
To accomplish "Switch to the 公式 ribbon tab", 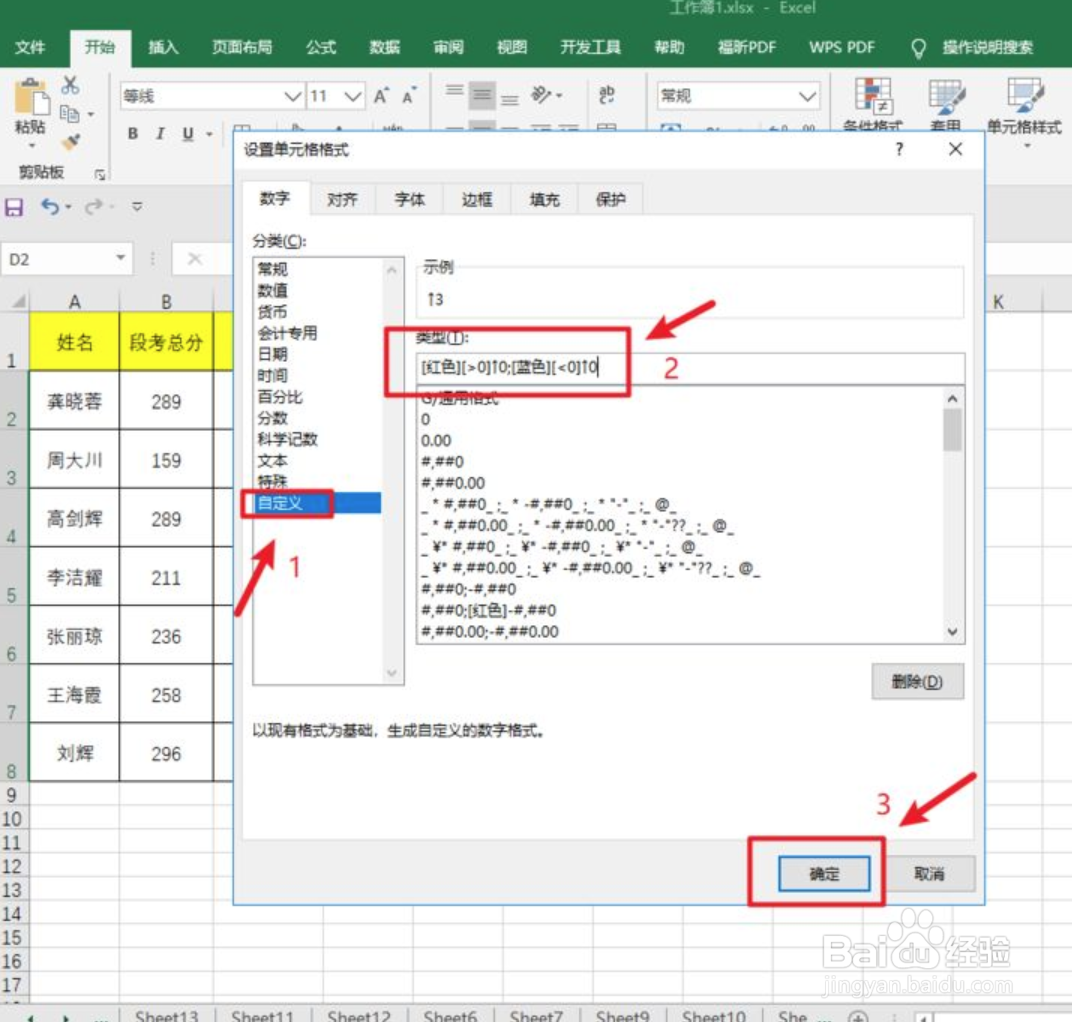I will pos(321,47).
